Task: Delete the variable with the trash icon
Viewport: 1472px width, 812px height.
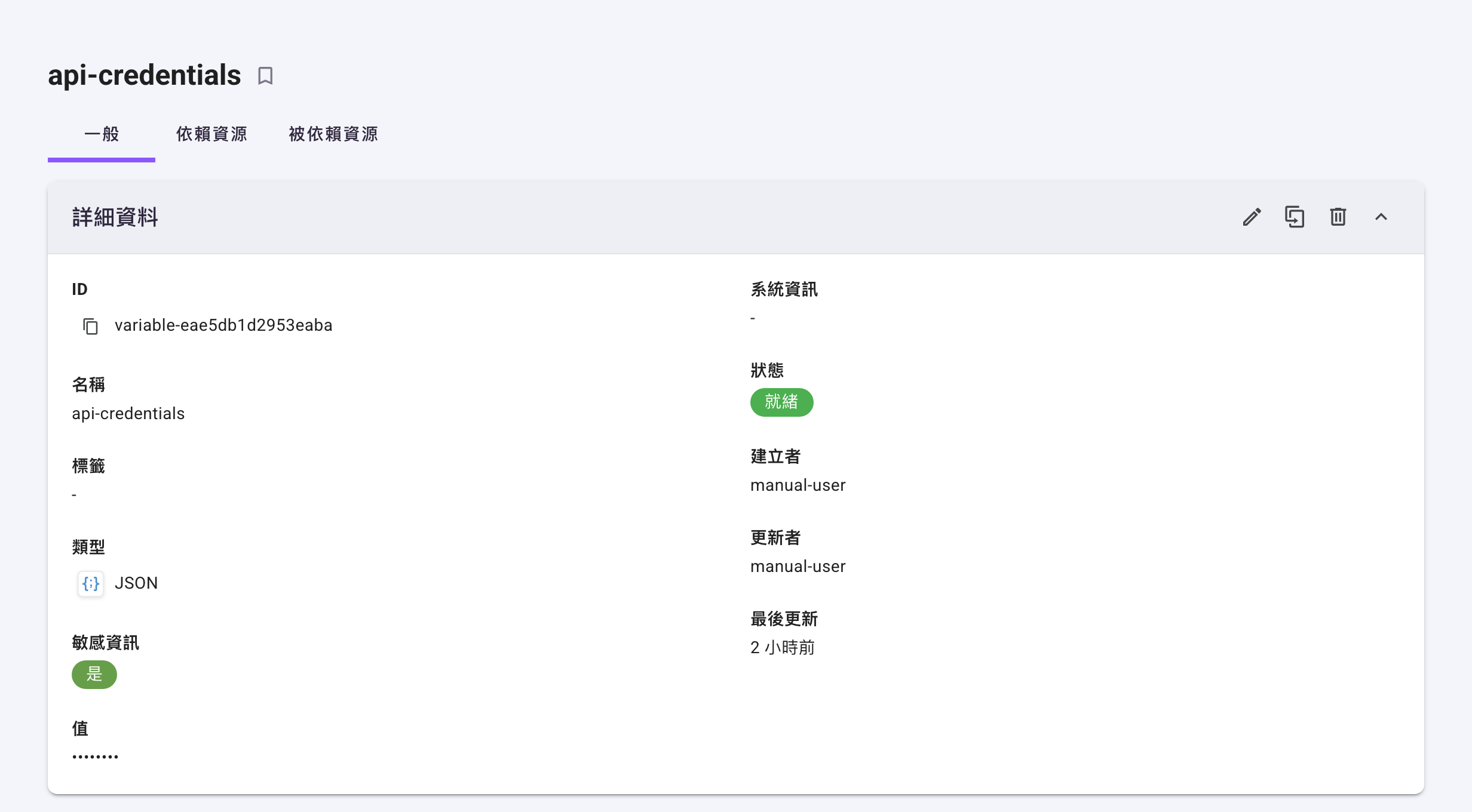Action: [x=1338, y=217]
